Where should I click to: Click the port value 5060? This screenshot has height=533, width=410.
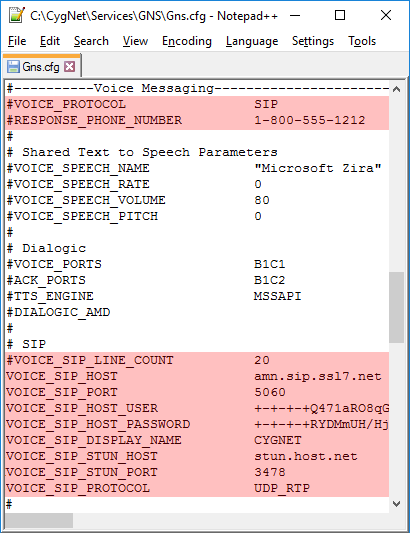tap(270, 392)
